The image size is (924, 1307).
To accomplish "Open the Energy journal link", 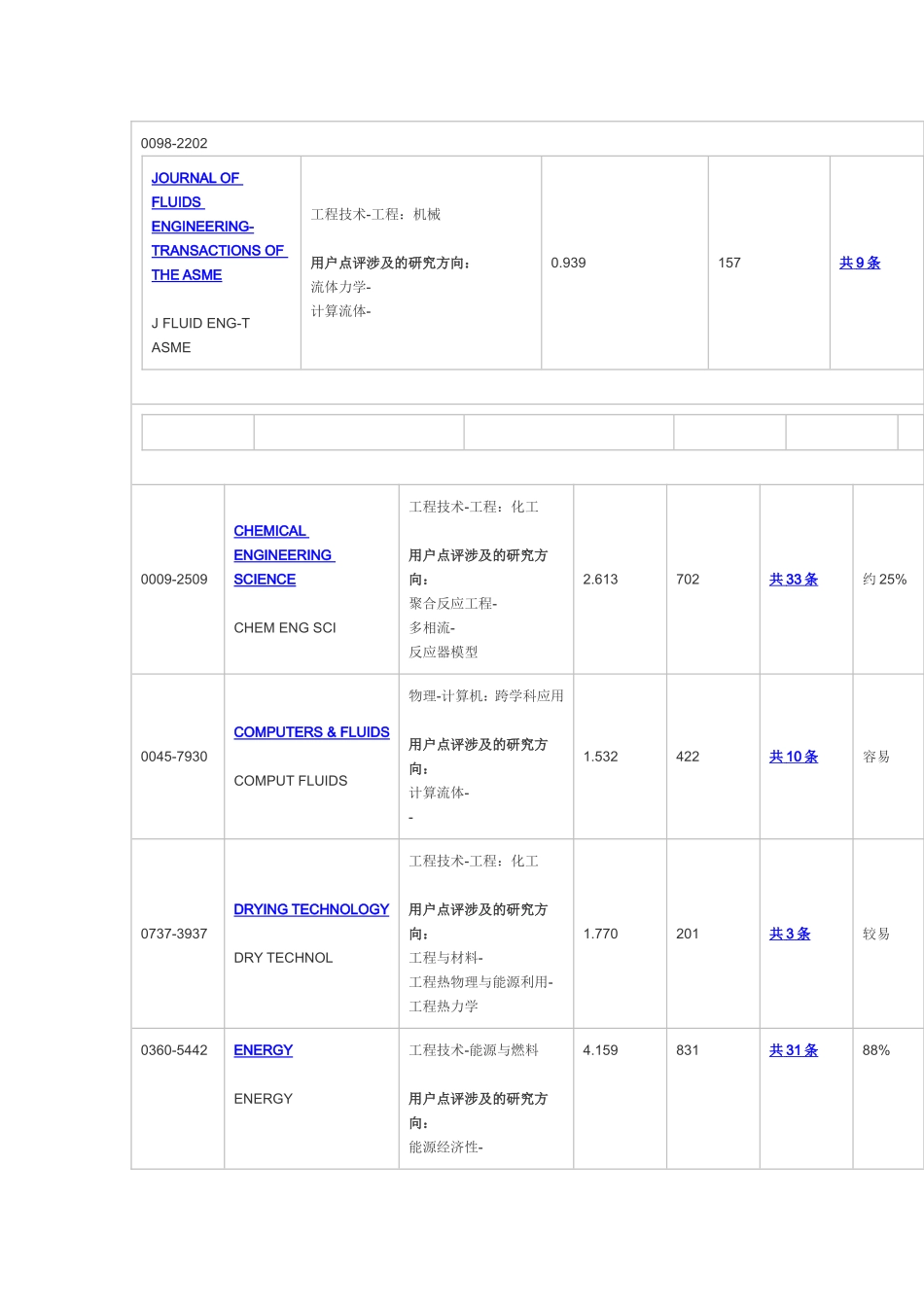I will click(263, 1050).
